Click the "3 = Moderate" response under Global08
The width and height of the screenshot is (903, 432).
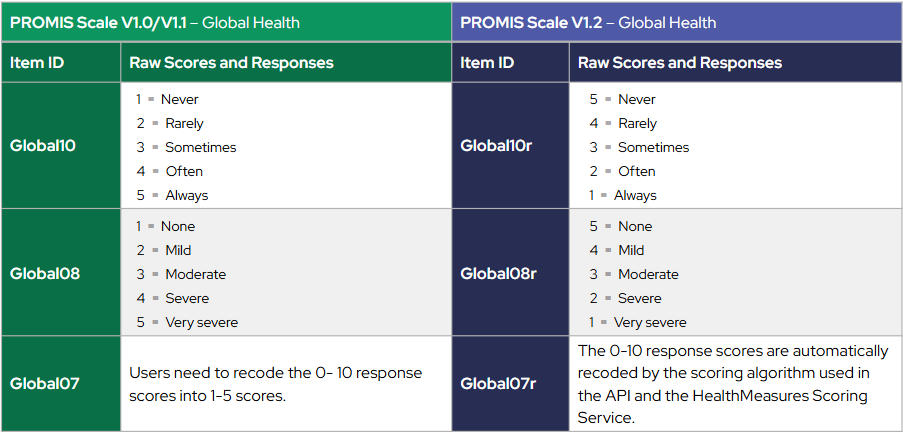tap(182, 274)
